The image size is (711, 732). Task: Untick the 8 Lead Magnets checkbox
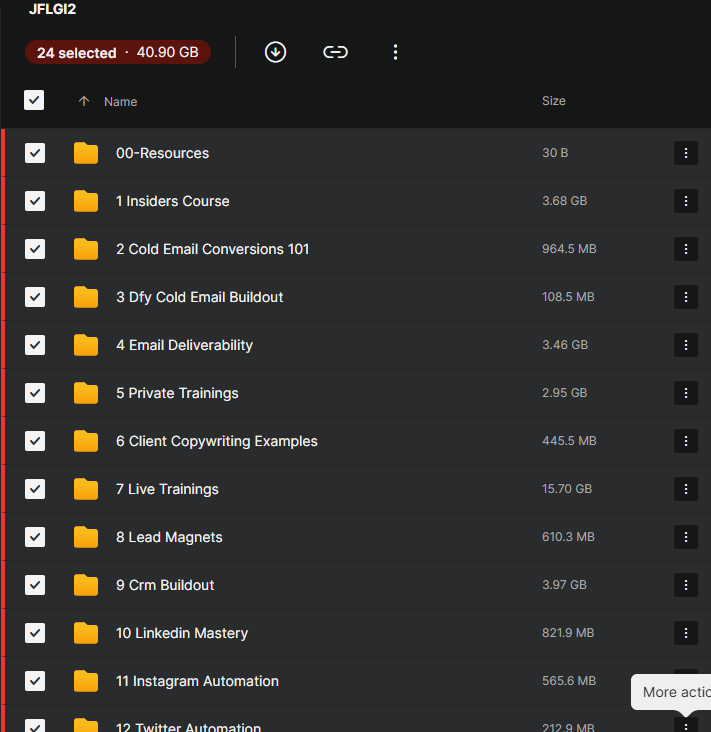point(35,537)
